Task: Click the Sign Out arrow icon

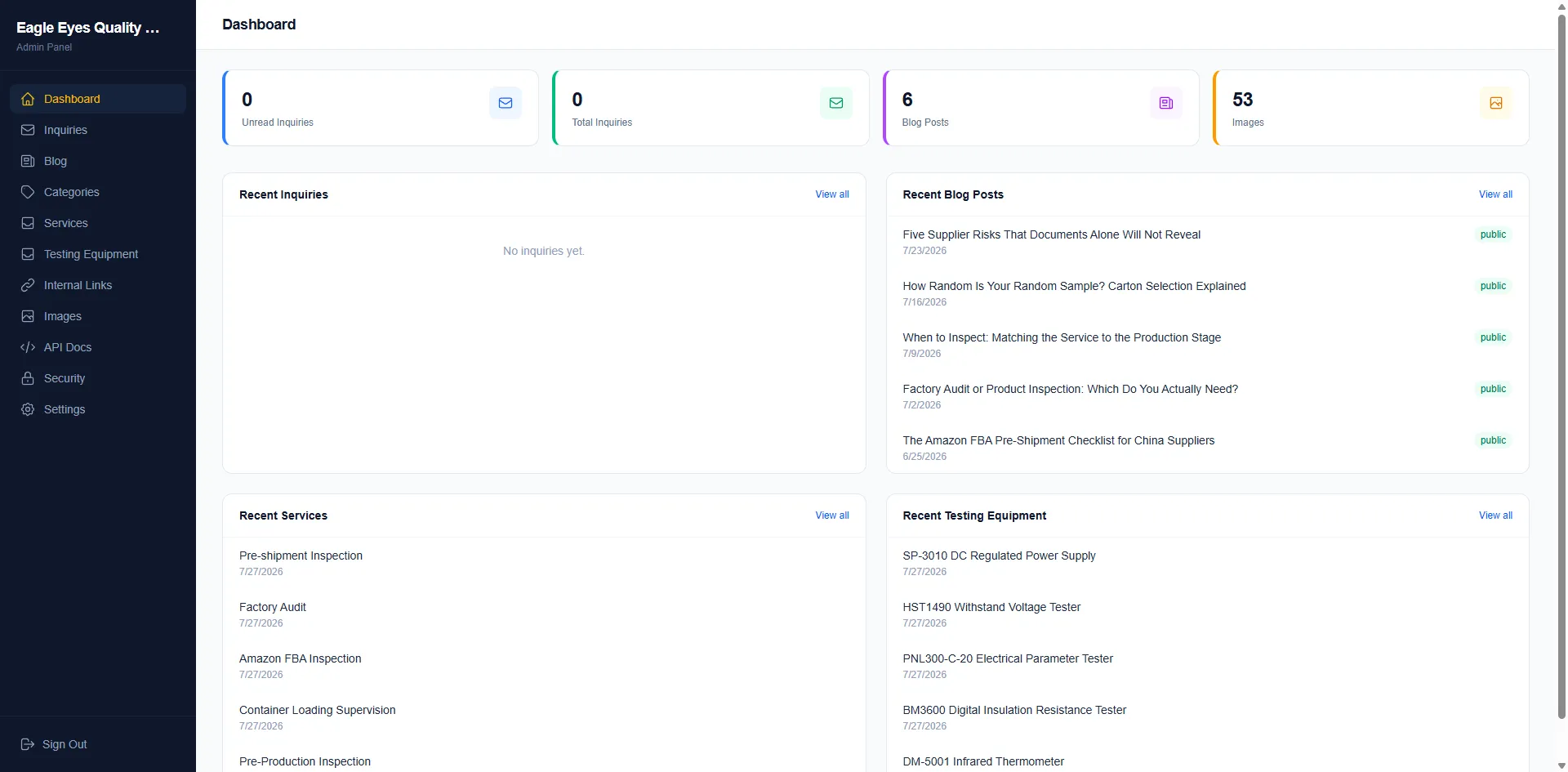Action: 28,744
